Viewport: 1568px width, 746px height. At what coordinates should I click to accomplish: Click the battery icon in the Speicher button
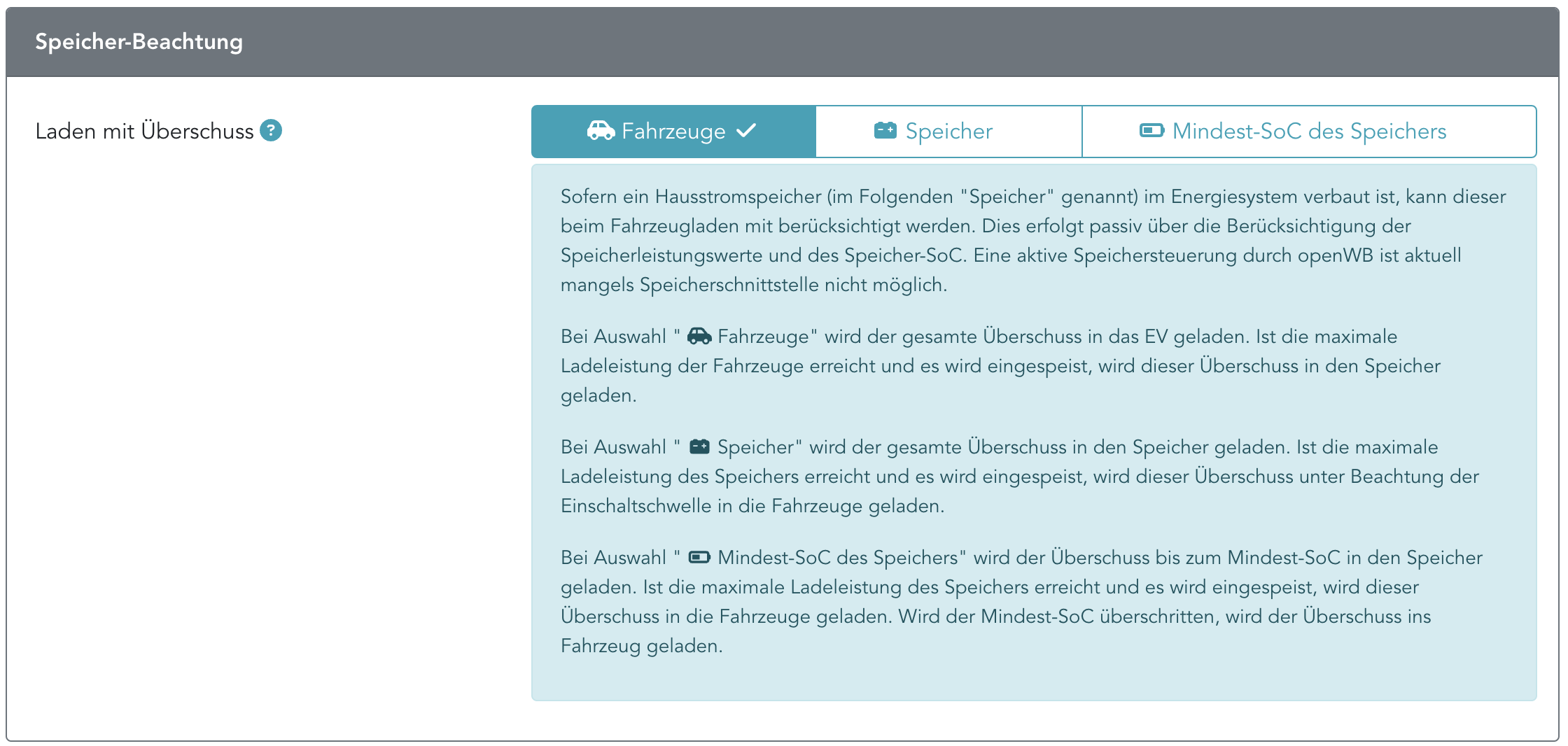tap(885, 130)
